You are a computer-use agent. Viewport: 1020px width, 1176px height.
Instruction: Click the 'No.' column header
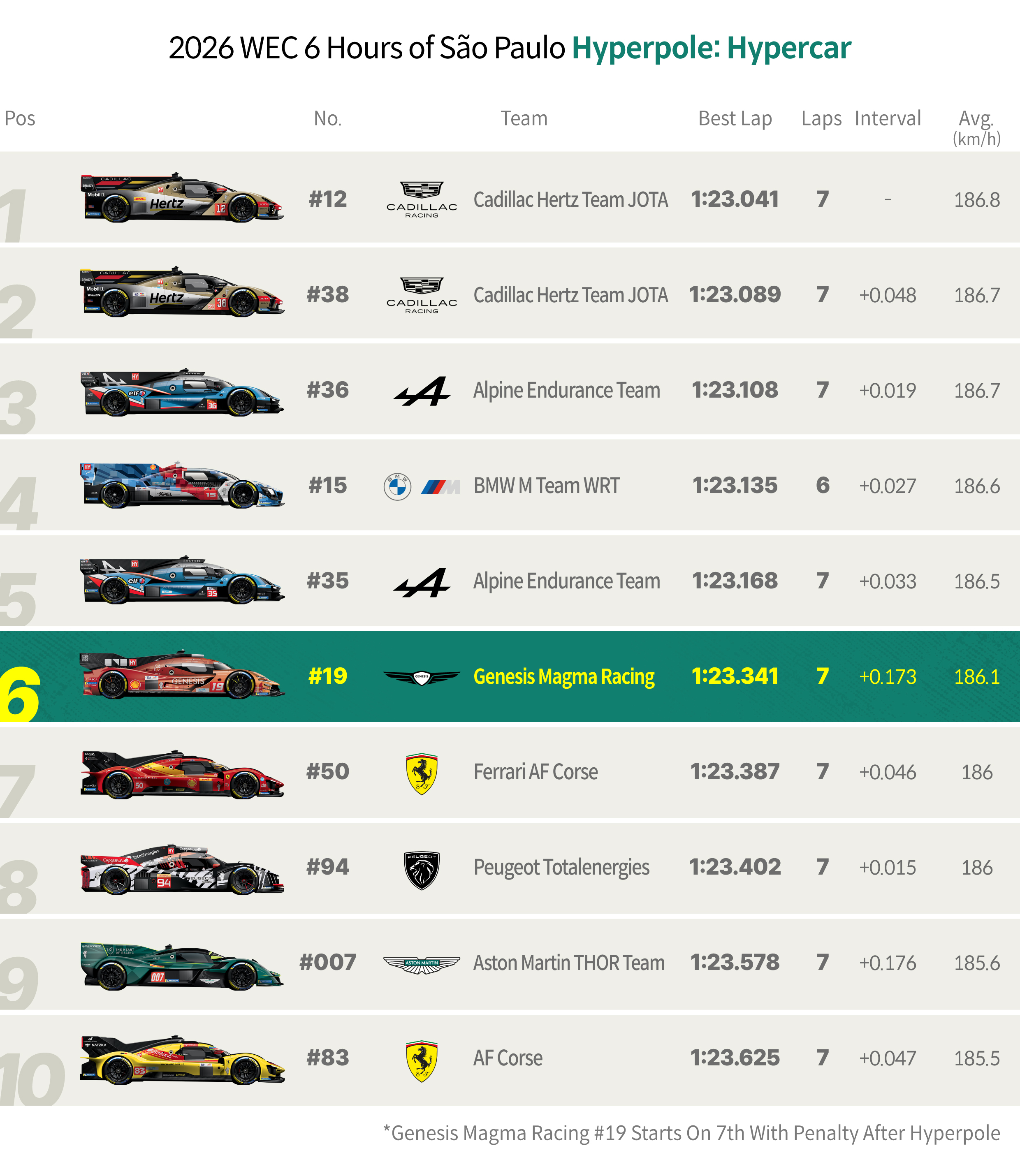click(328, 118)
